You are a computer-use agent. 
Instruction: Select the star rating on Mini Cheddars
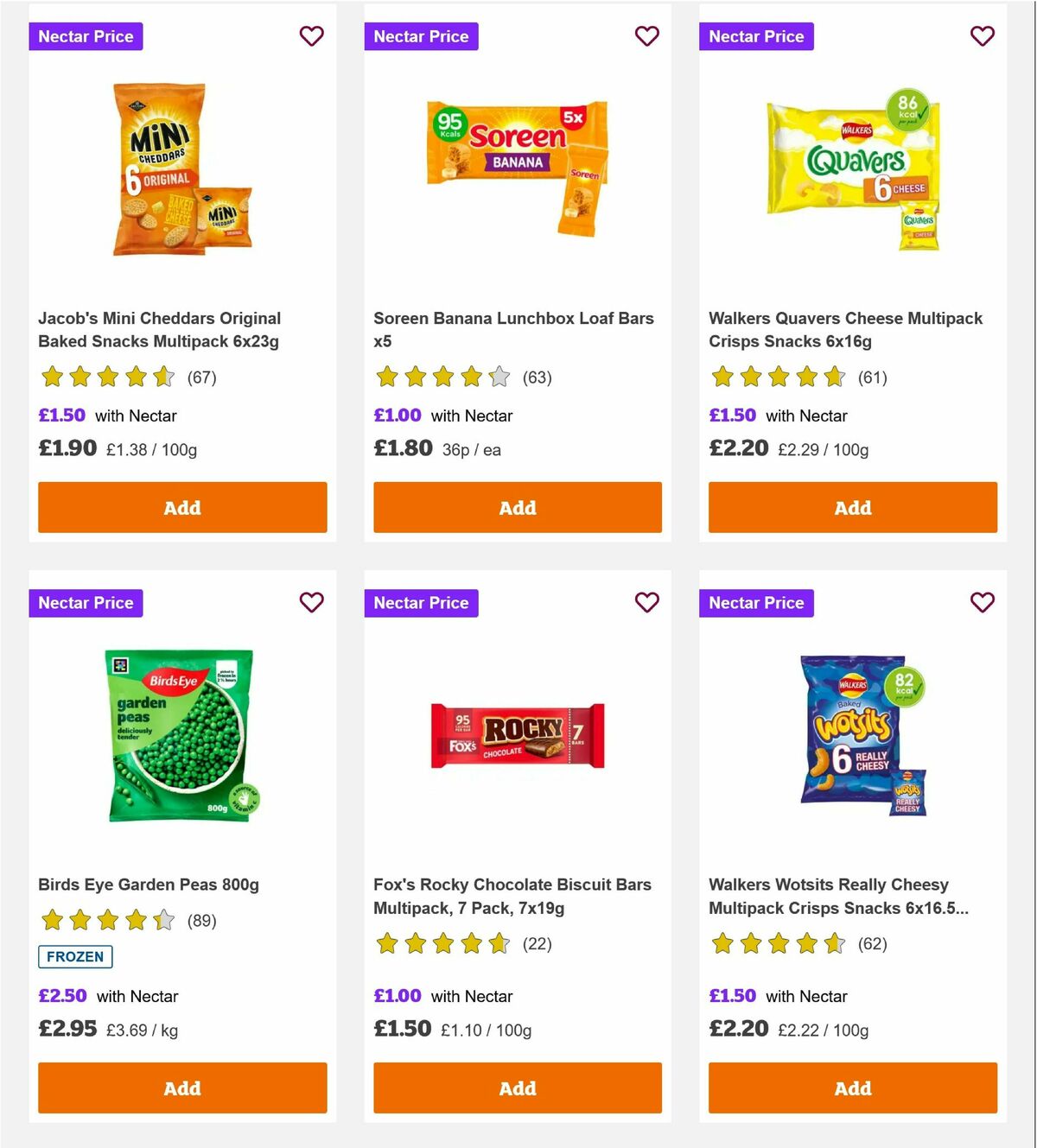click(106, 377)
